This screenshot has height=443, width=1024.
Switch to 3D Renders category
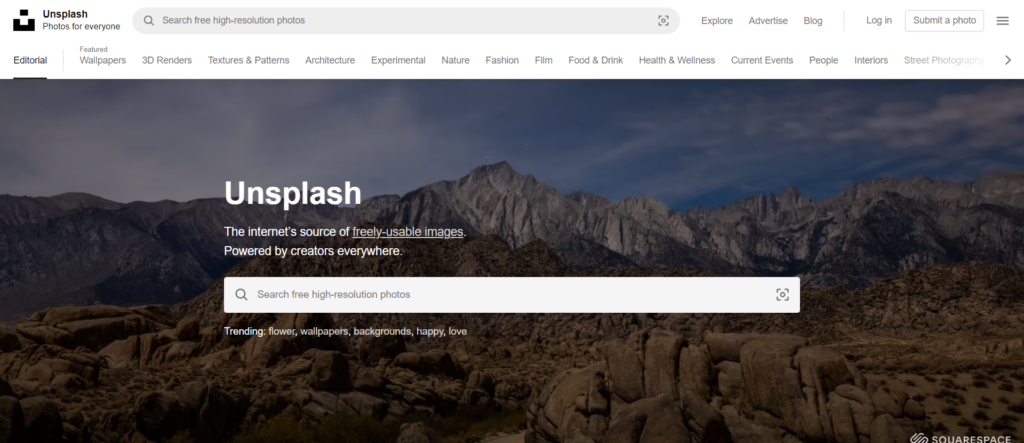(x=167, y=60)
